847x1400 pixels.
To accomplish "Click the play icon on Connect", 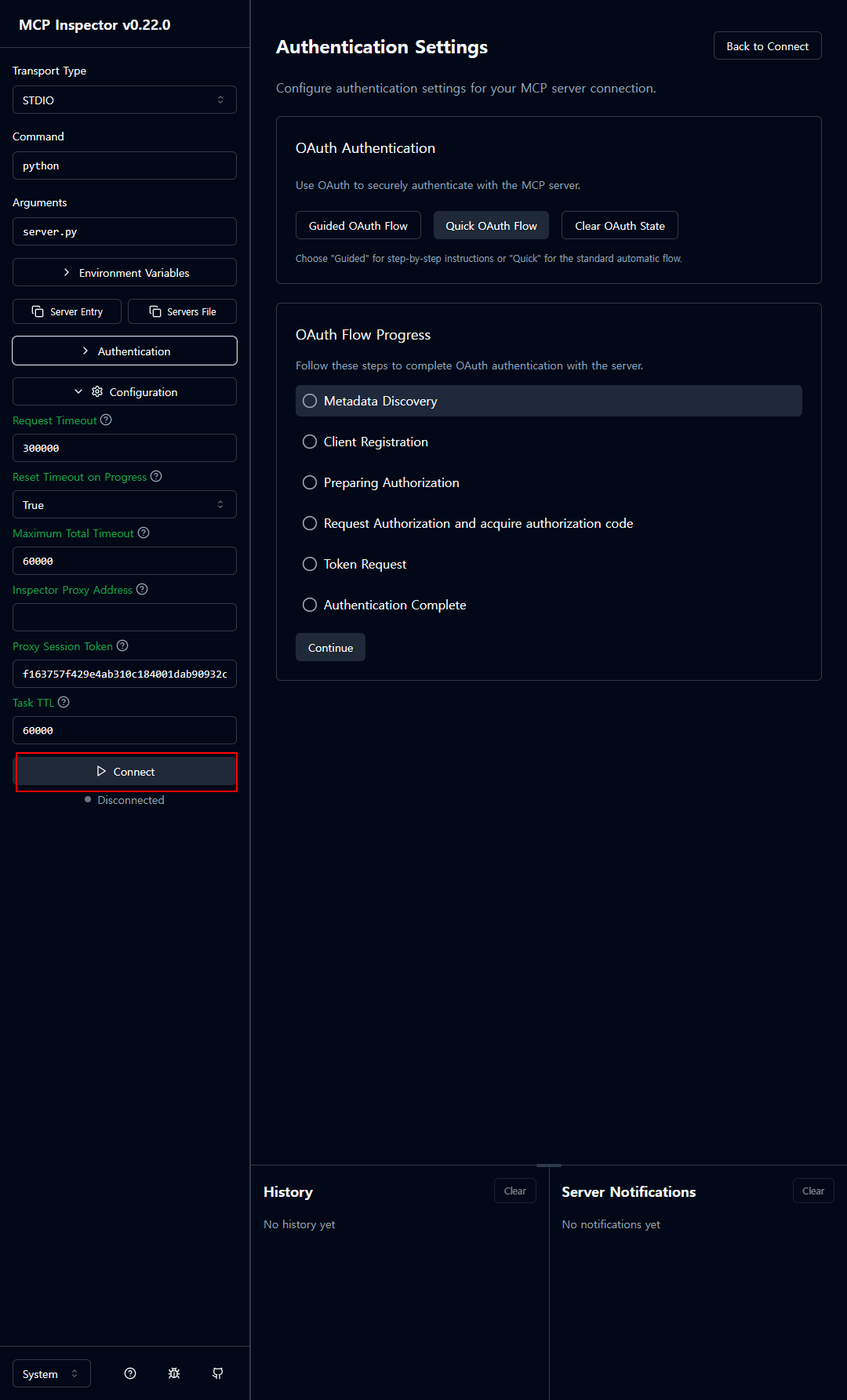I will (x=101, y=772).
